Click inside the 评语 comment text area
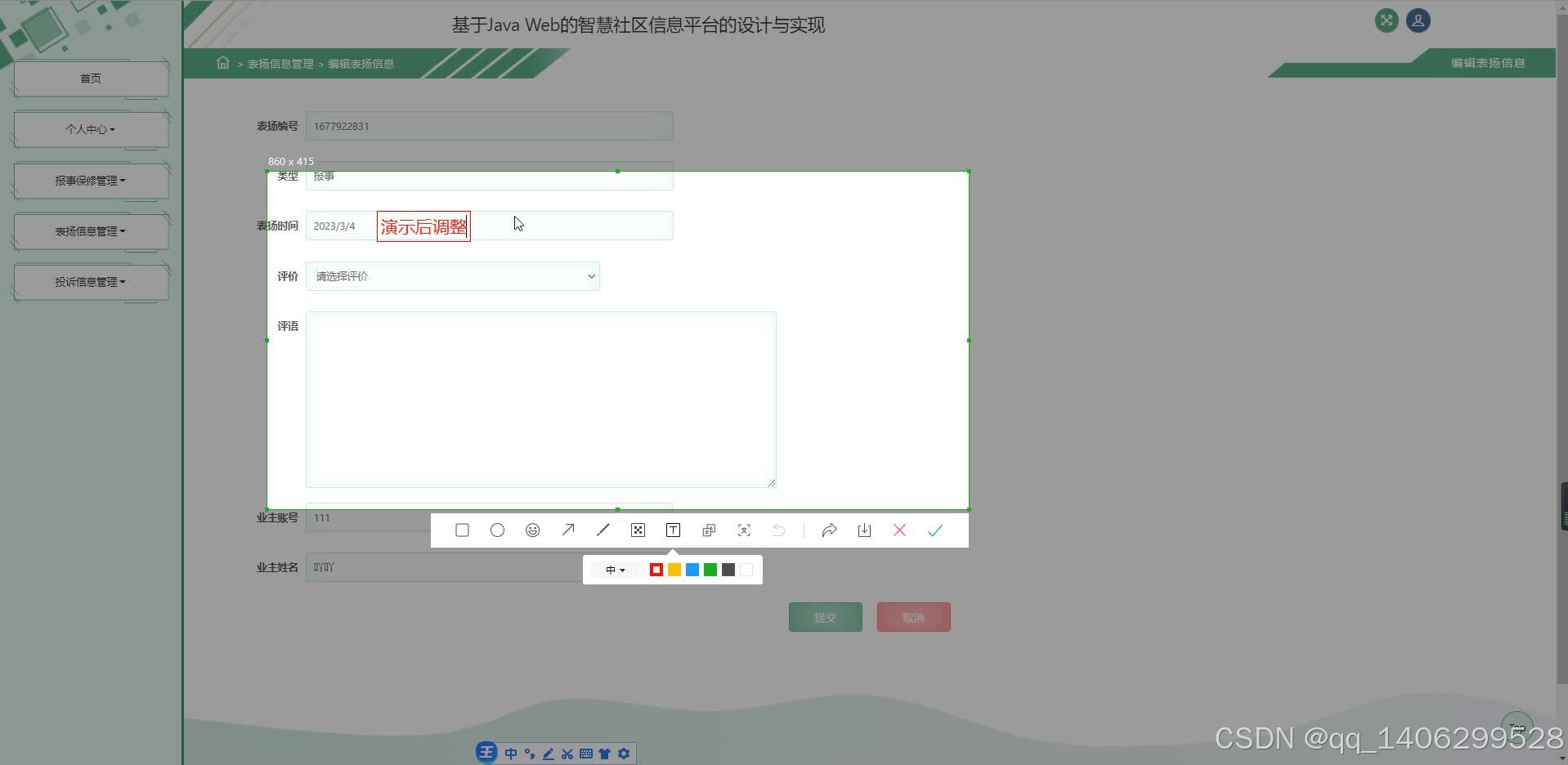The width and height of the screenshot is (1568, 765). click(540, 399)
